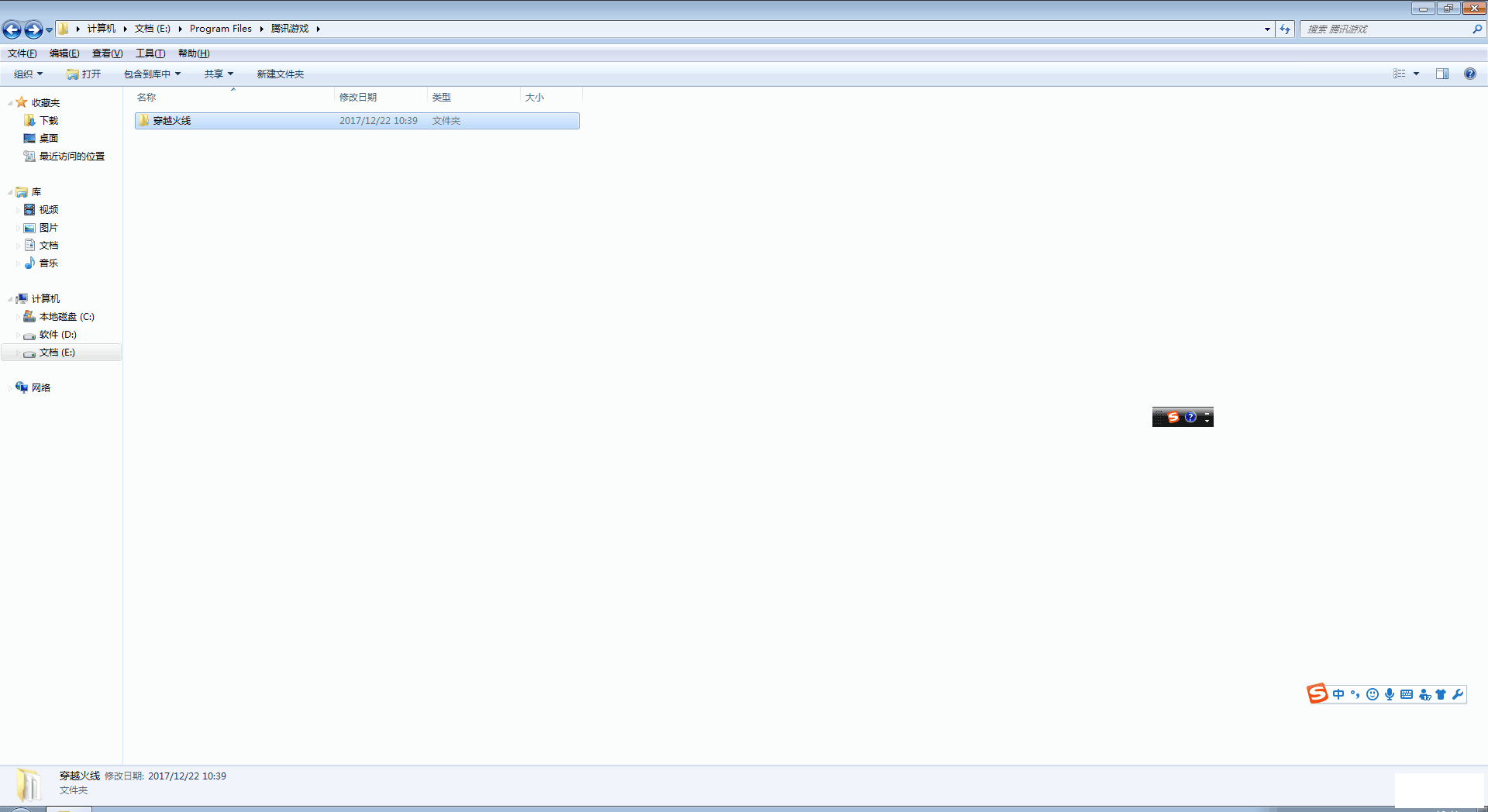Toggle punctuation mode on the IME bar
The height and width of the screenshot is (812, 1488).
pyautogui.click(x=1355, y=694)
